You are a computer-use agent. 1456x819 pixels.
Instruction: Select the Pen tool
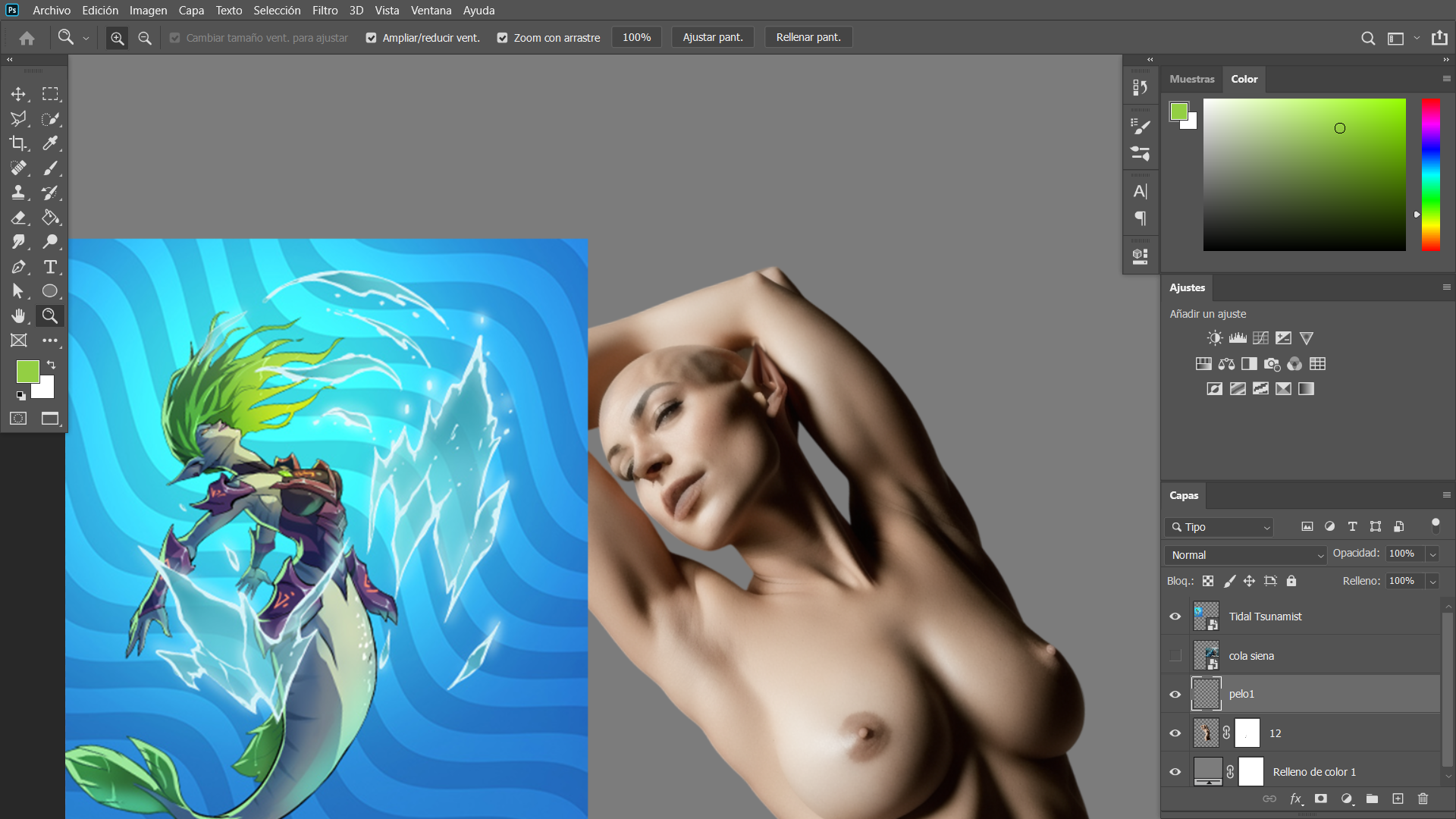click(x=18, y=267)
